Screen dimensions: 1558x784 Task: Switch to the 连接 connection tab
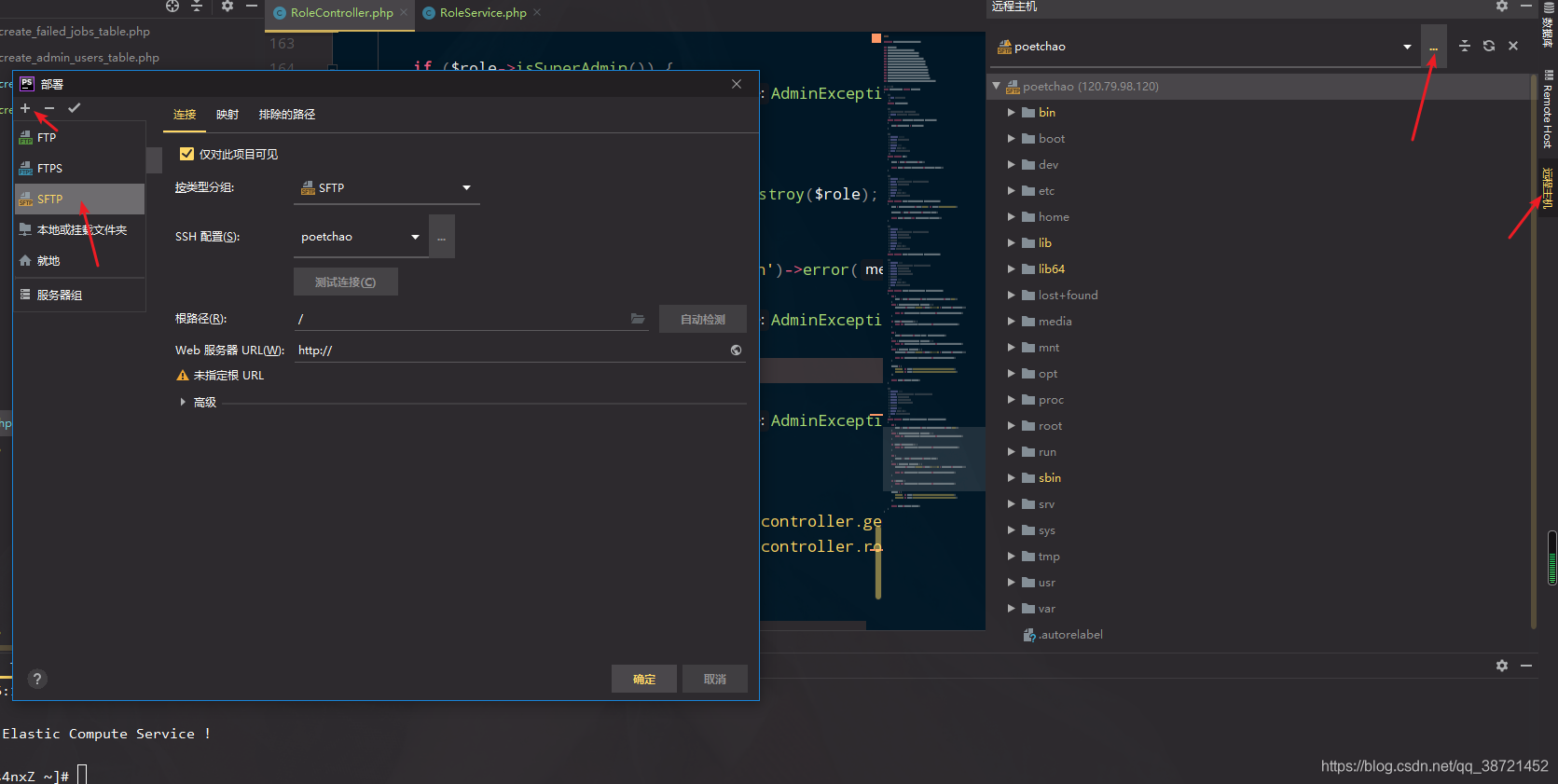[185, 115]
